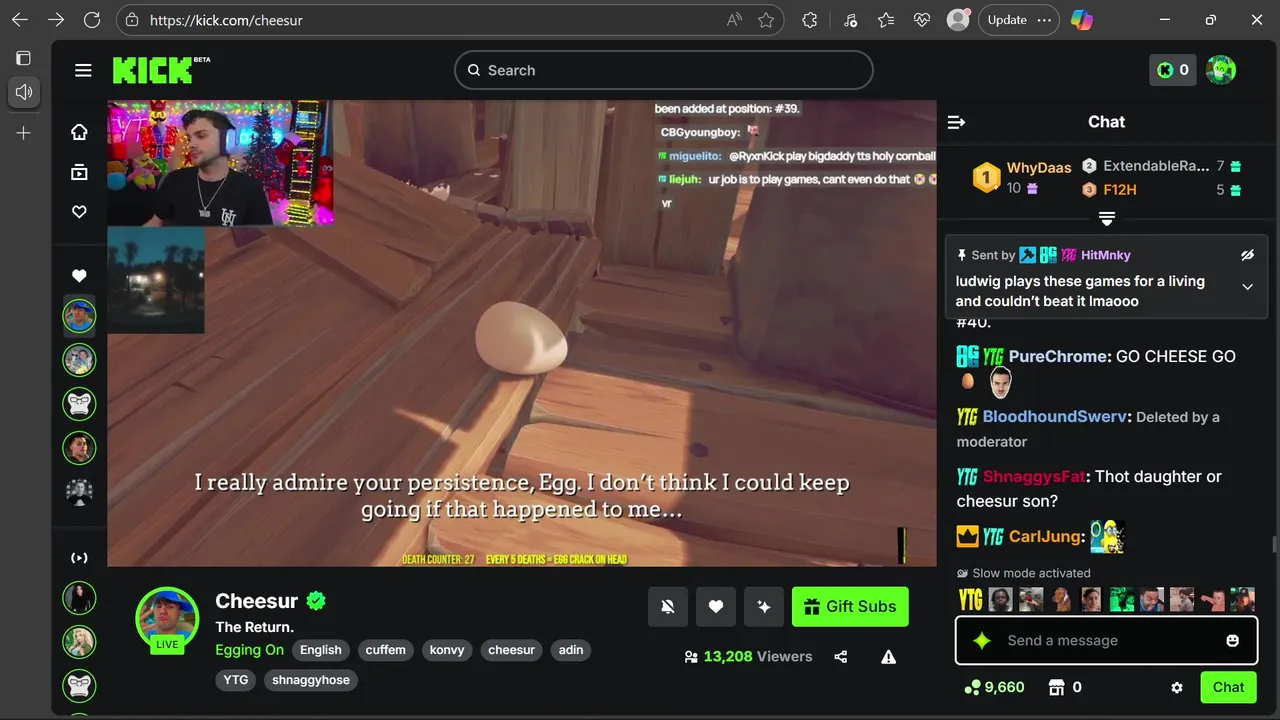
Task: Open the Kick hamburger menu
Action: [83, 70]
